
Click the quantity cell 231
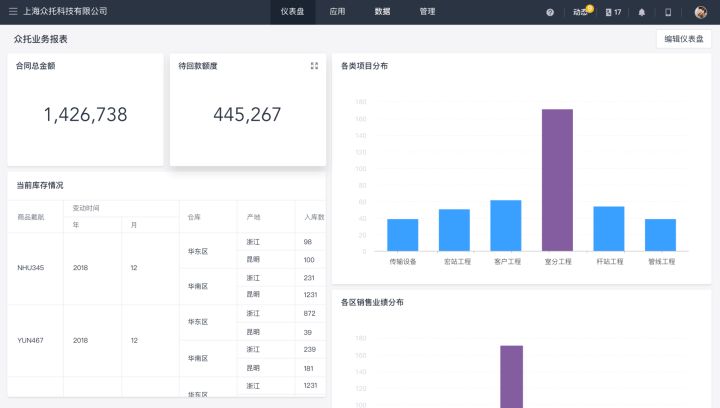click(x=309, y=278)
